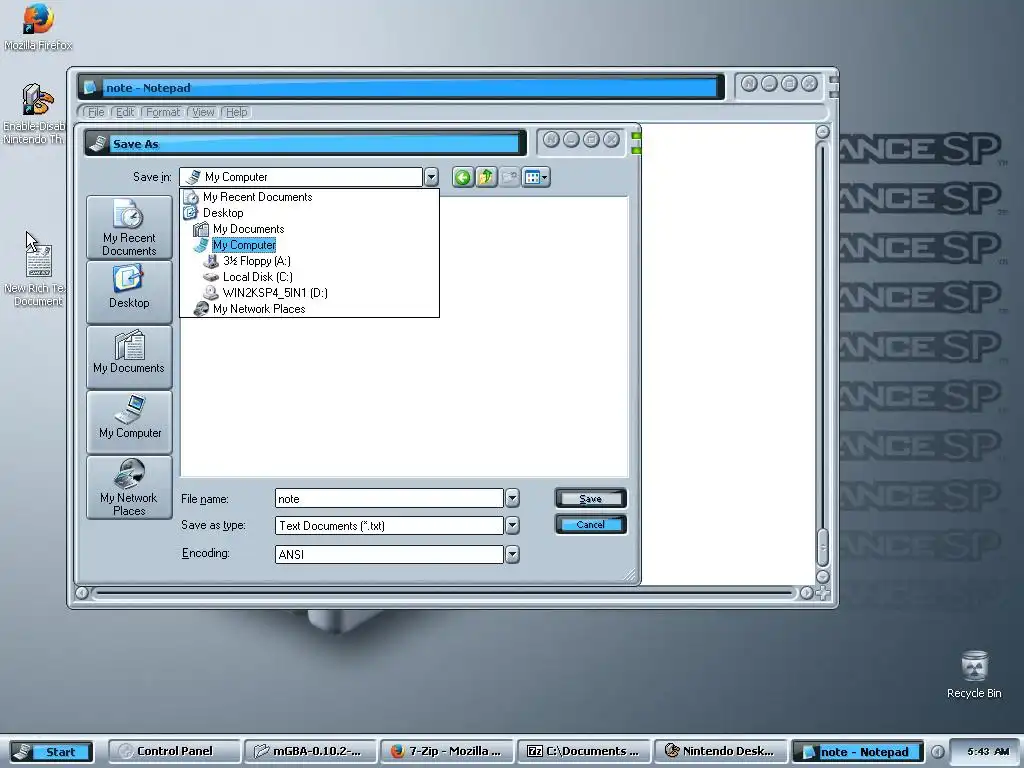
Task: Click the Cancel button
Action: click(590, 524)
